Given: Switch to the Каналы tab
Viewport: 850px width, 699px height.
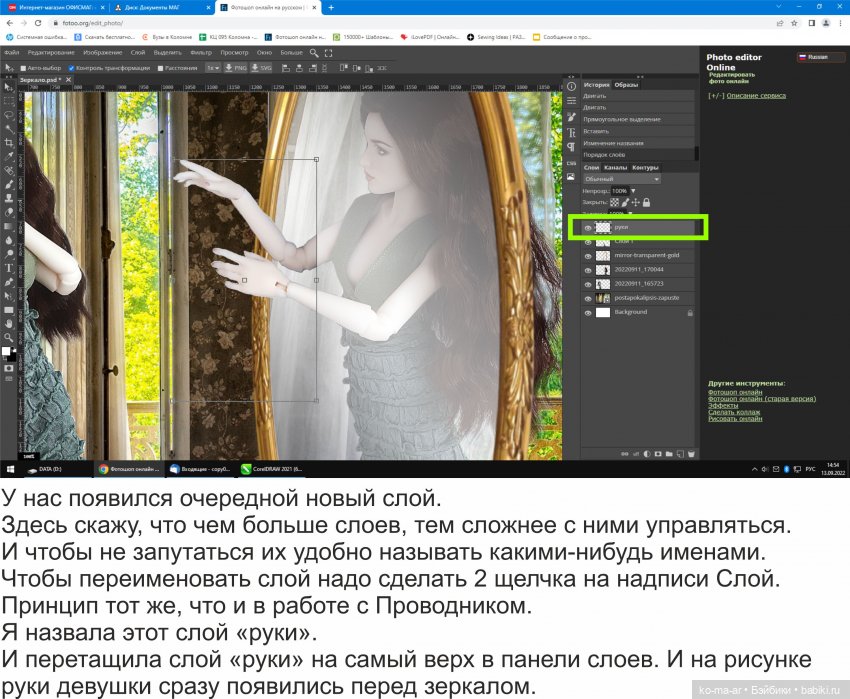Looking at the screenshot, I should coord(616,168).
